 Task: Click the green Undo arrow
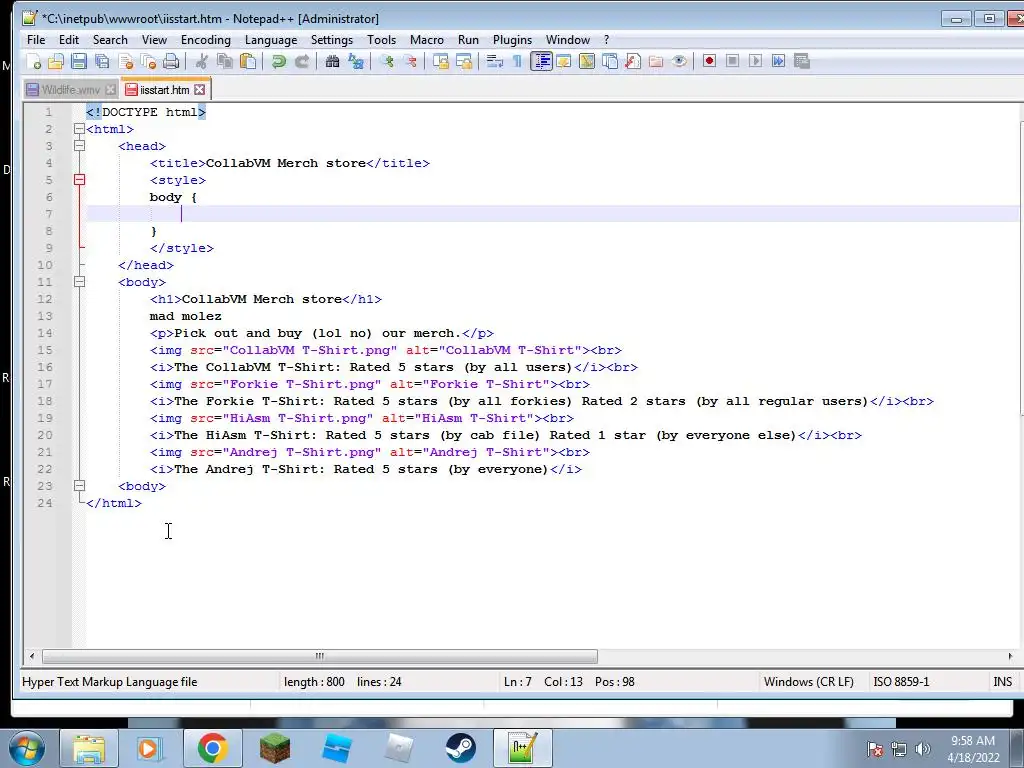click(279, 61)
